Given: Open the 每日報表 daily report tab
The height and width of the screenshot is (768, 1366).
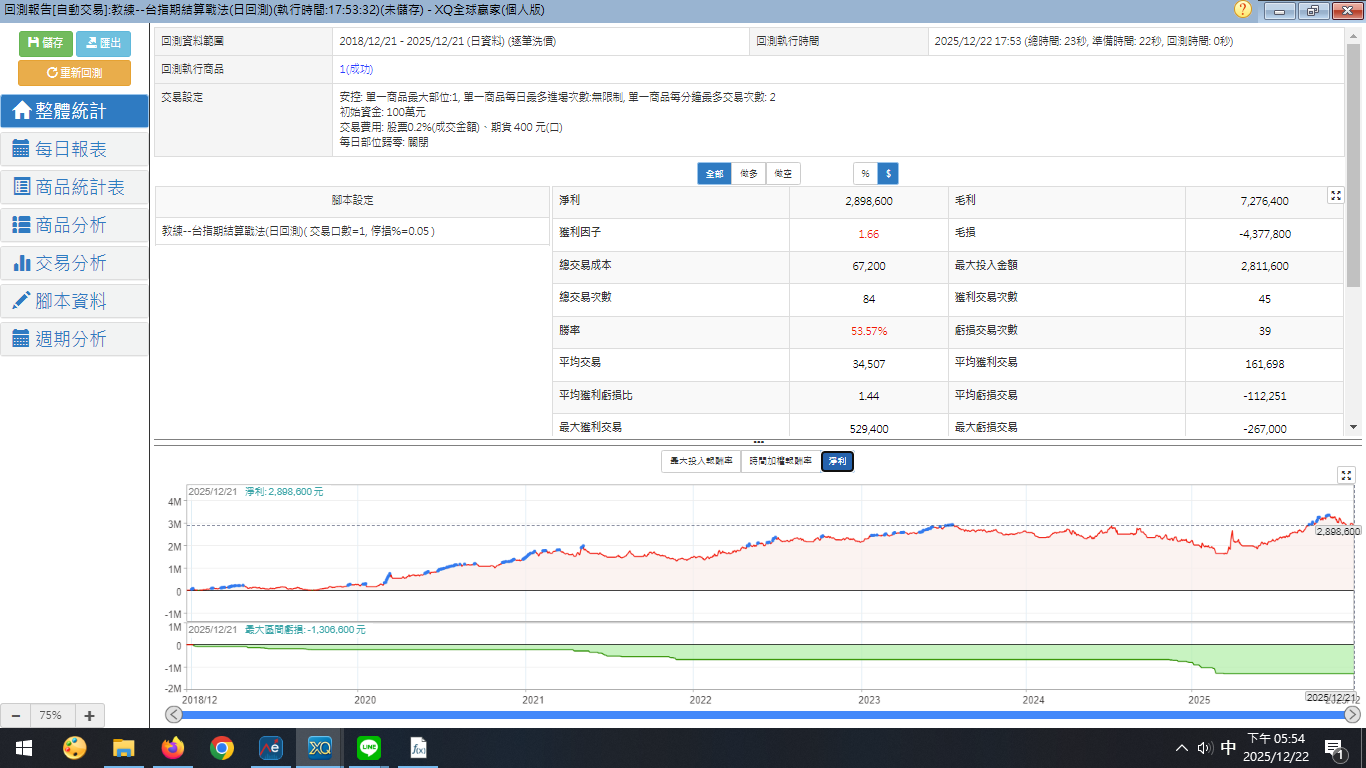Looking at the screenshot, I should (74, 149).
